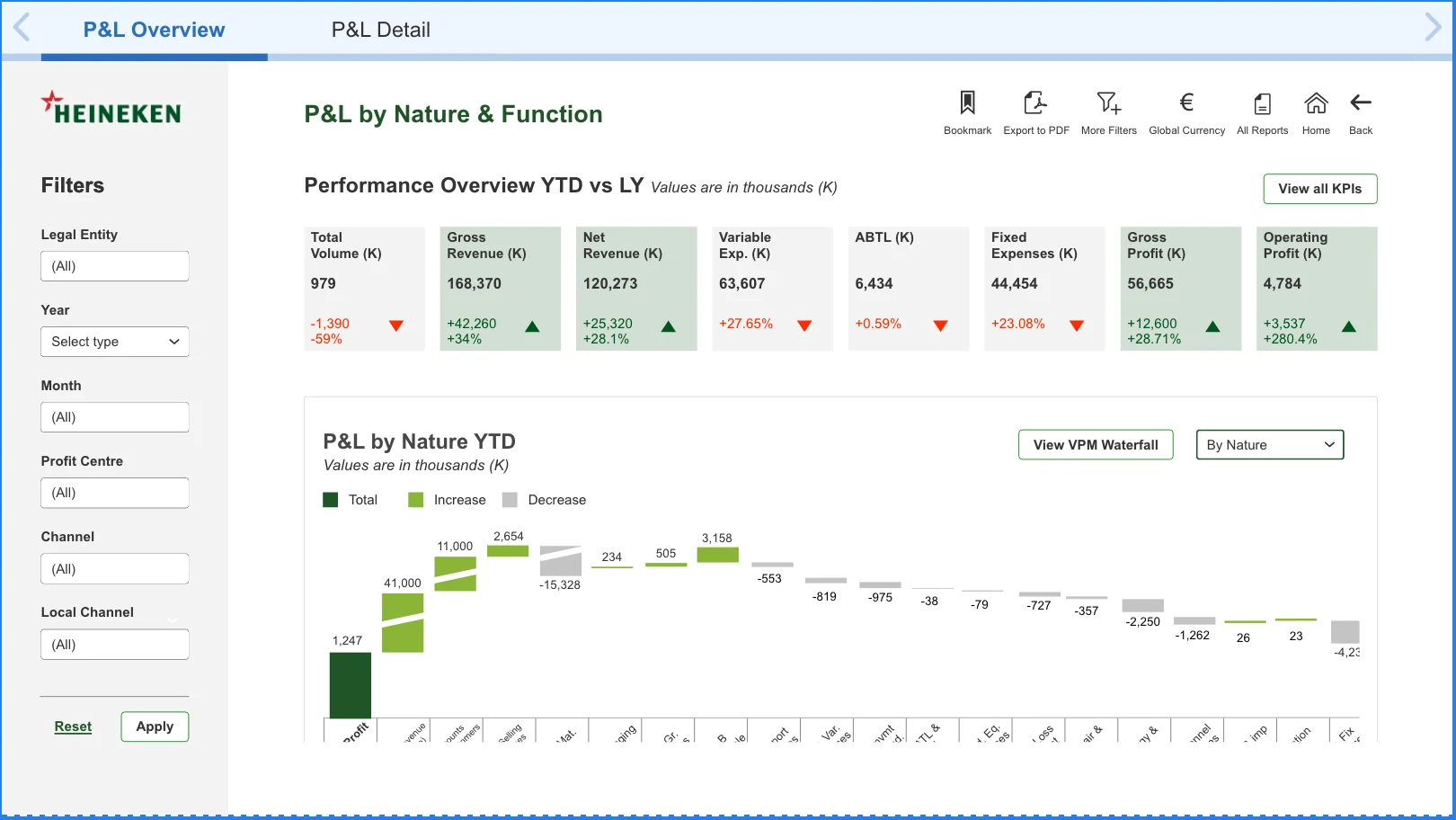1456x820 pixels.
Task: Click green up triangle on Operating Profit card
Action: pyautogui.click(x=1349, y=326)
